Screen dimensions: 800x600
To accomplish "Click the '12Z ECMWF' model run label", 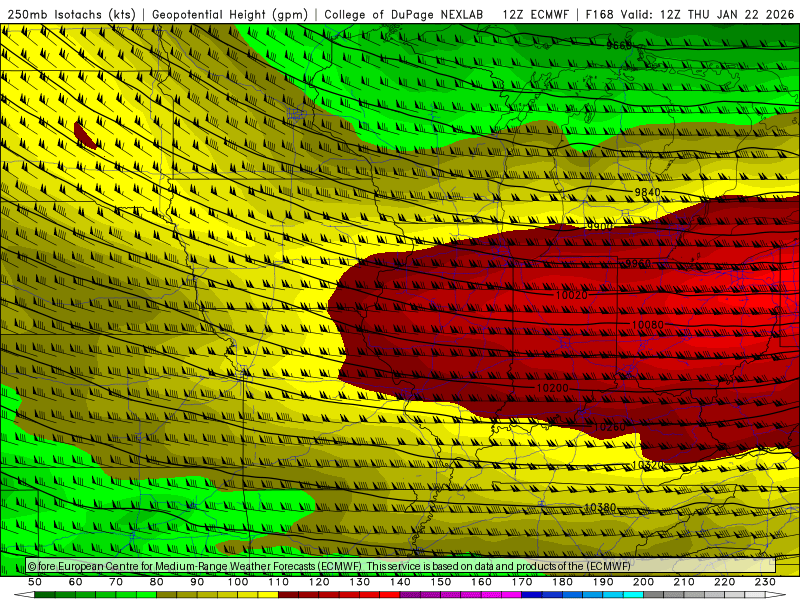I will (536, 14).
